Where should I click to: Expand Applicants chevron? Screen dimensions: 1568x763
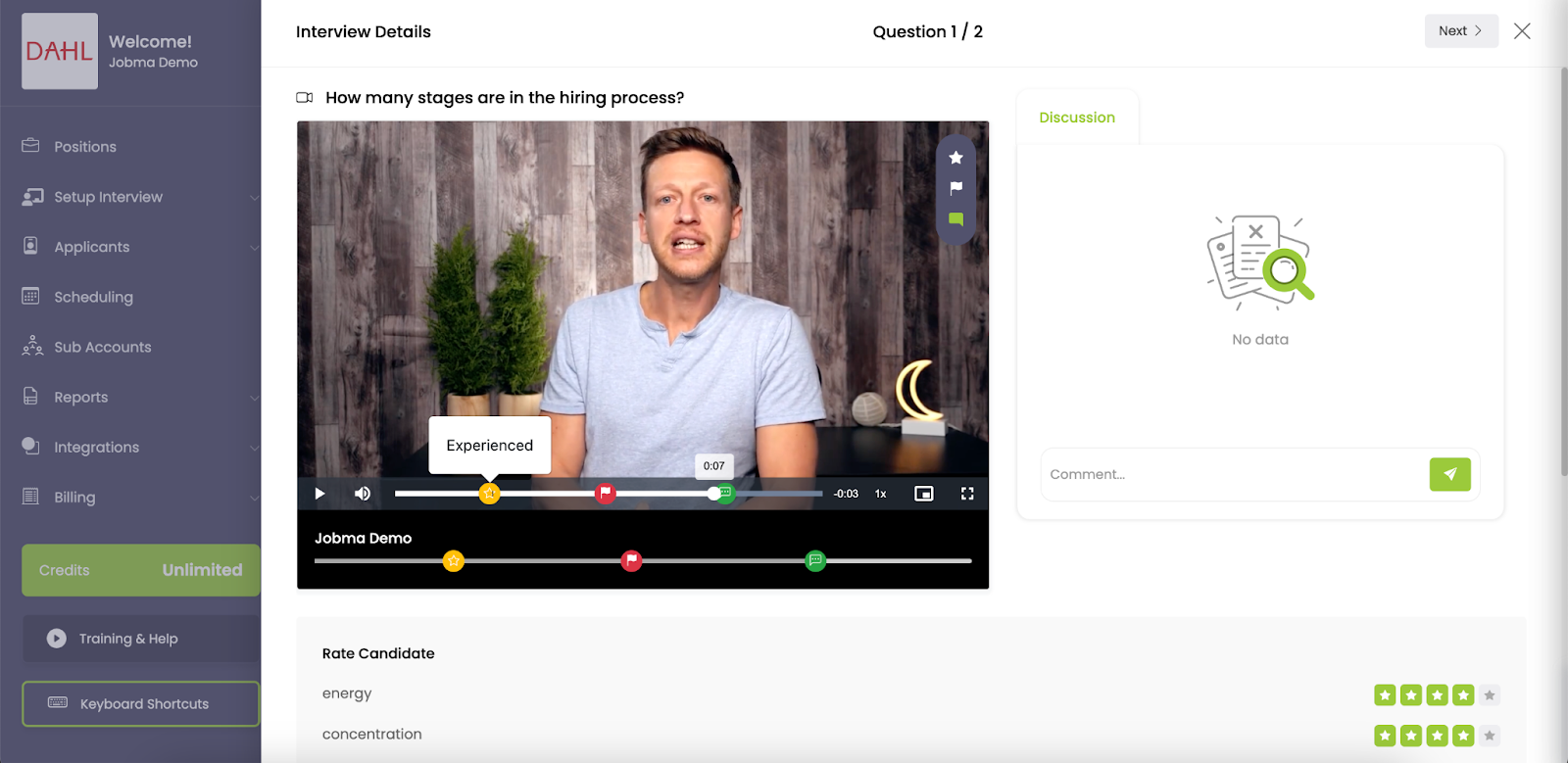pyautogui.click(x=255, y=248)
